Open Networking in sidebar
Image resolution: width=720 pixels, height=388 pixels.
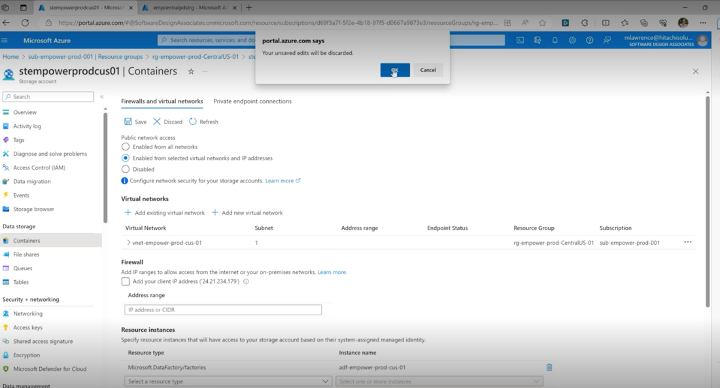click(28, 314)
